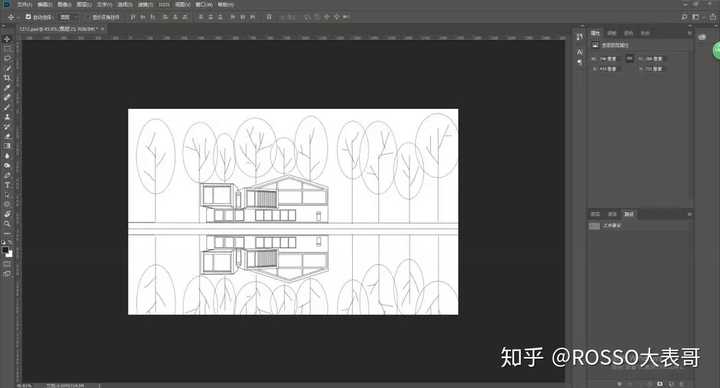
Task: Select the Eyedropper tool
Action: [7, 87]
